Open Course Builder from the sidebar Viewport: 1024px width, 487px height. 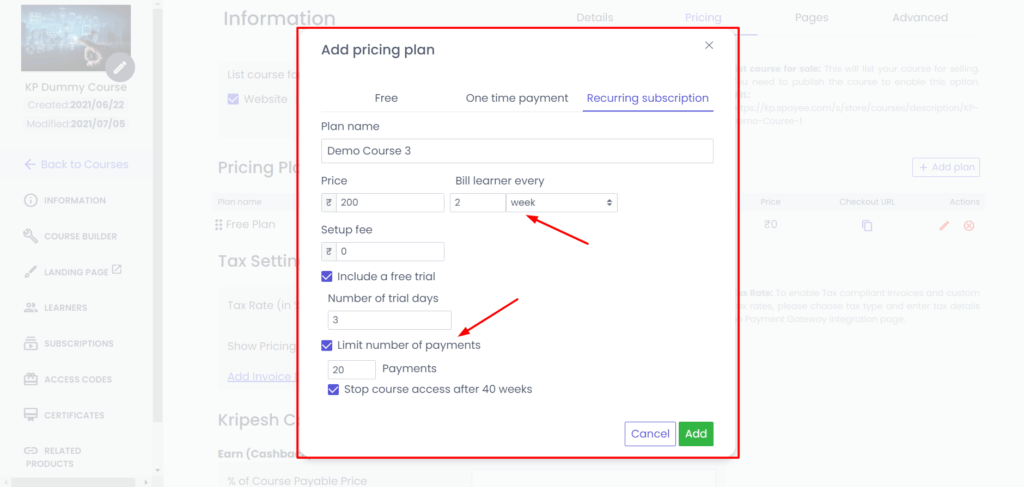click(x=80, y=236)
